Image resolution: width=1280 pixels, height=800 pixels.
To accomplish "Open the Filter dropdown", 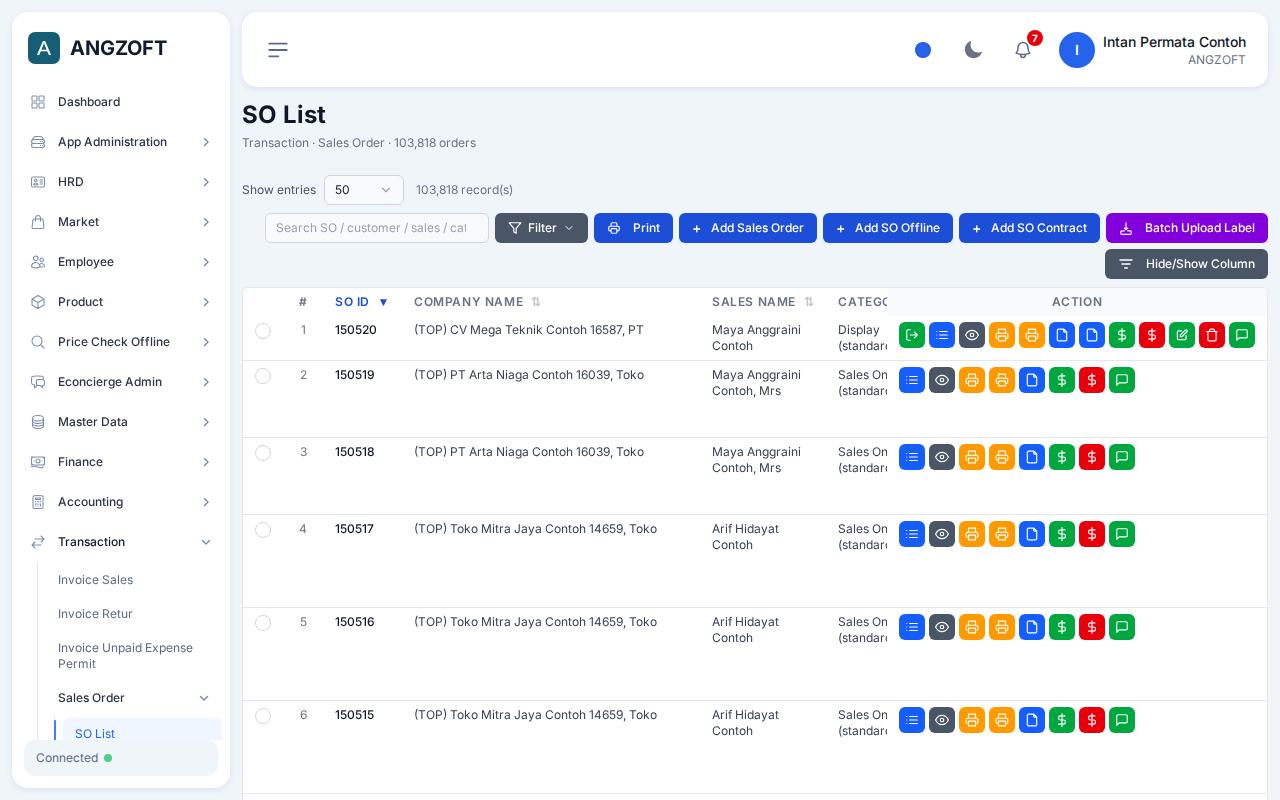I will 541,228.
